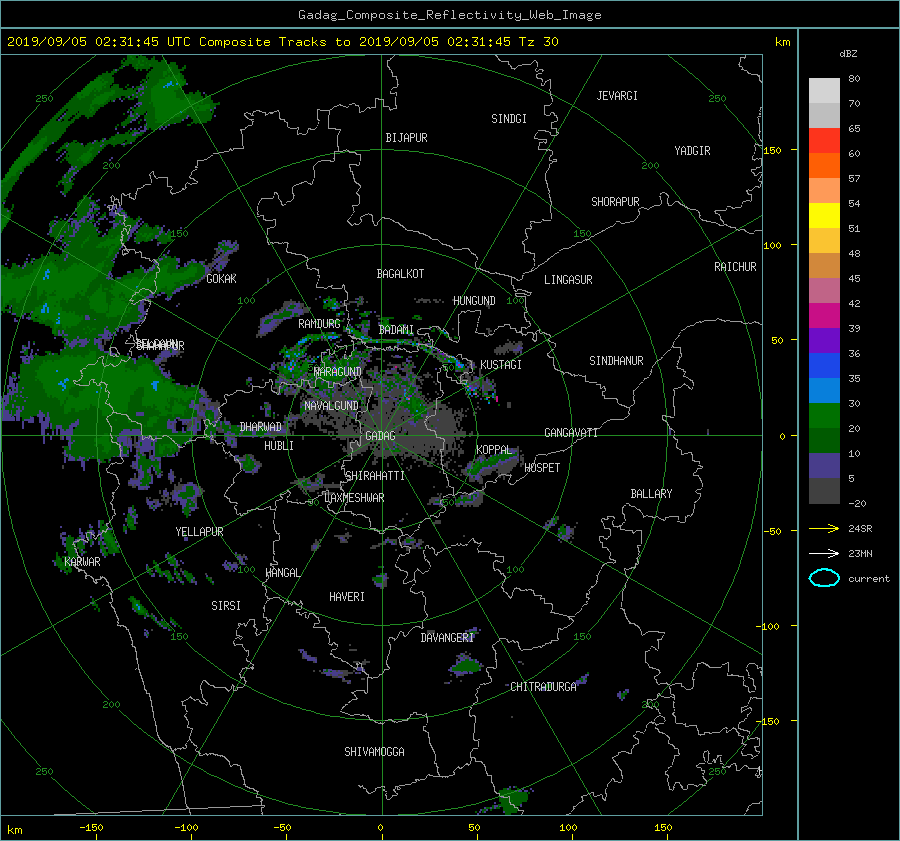This screenshot has height=841, width=900.
Task: Click the LAXMESHWAR label
Action: pyautogui.click(x=354, y=498)
